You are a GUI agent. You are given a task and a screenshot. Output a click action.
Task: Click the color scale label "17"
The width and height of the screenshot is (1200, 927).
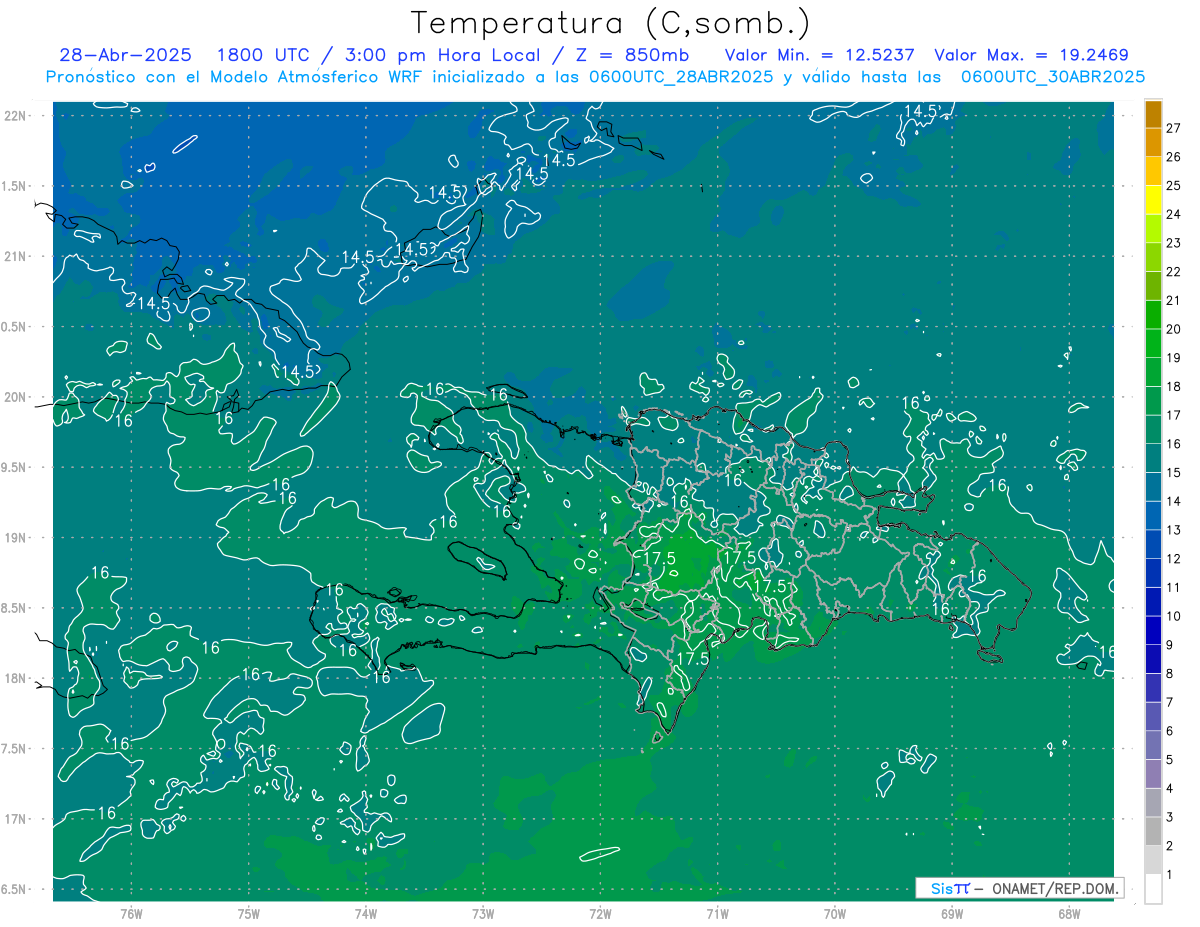[1174, 415]
